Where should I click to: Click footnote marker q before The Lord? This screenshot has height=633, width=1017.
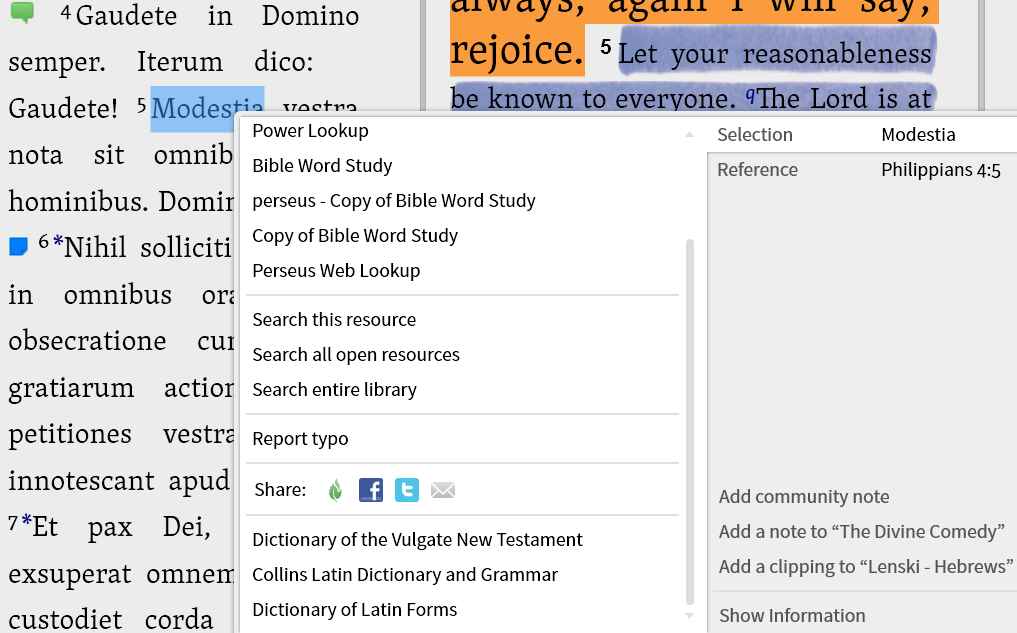[x=750, y=97]
